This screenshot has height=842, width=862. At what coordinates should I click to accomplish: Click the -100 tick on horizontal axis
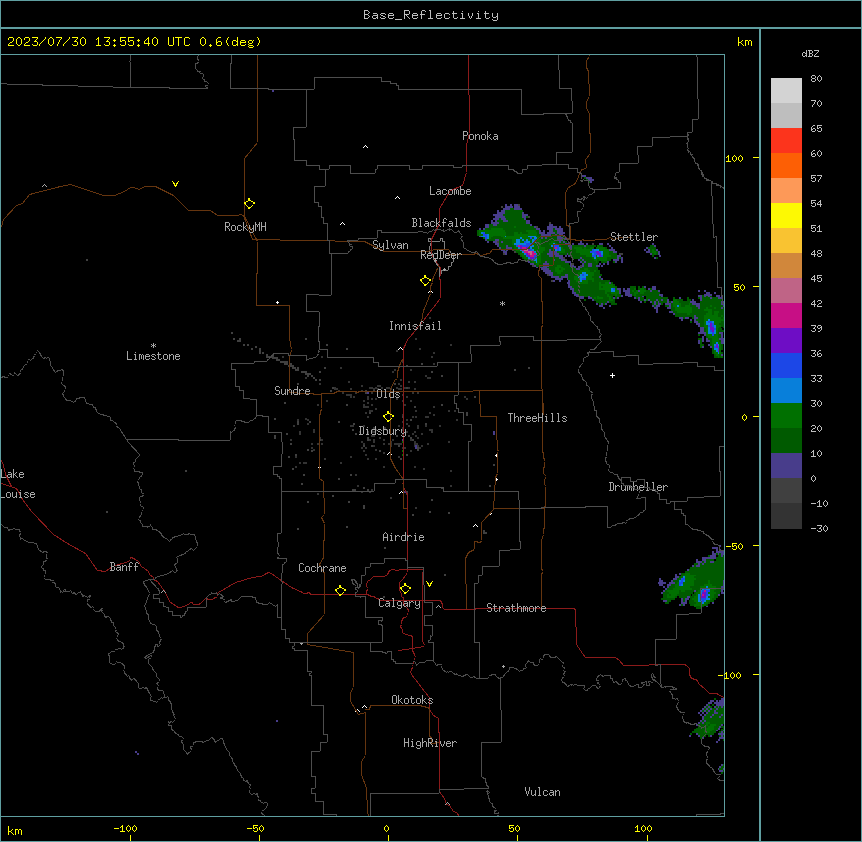pyautogui.click(x=126, y=828)
